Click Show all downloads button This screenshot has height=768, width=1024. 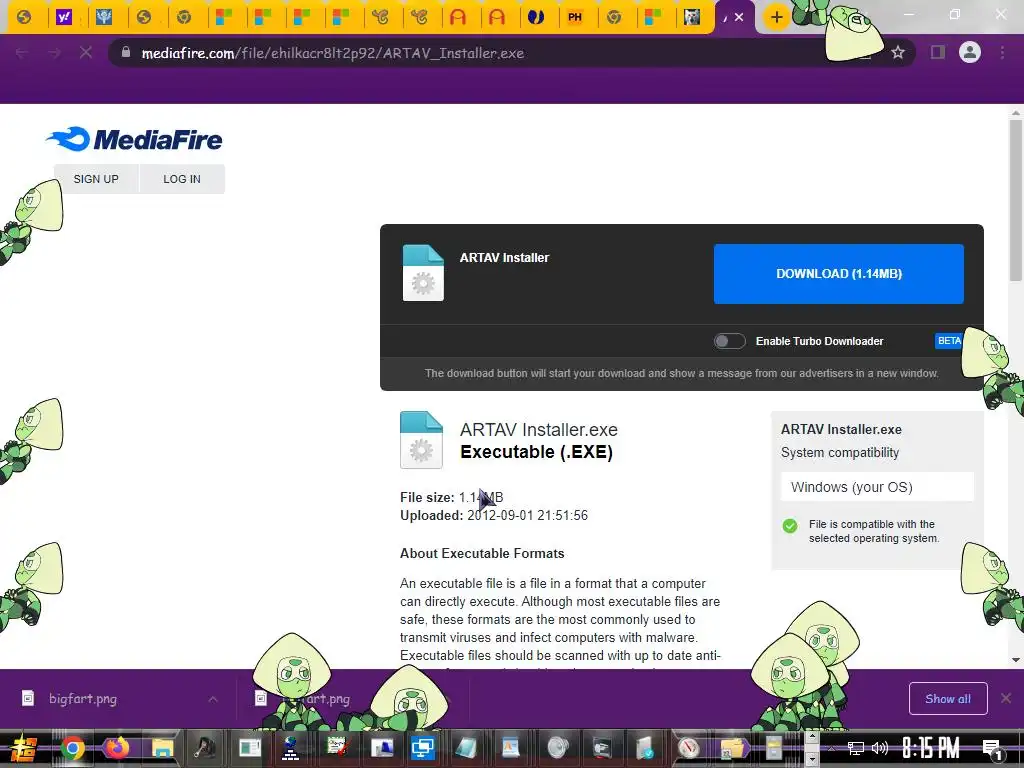pos(948,699)
